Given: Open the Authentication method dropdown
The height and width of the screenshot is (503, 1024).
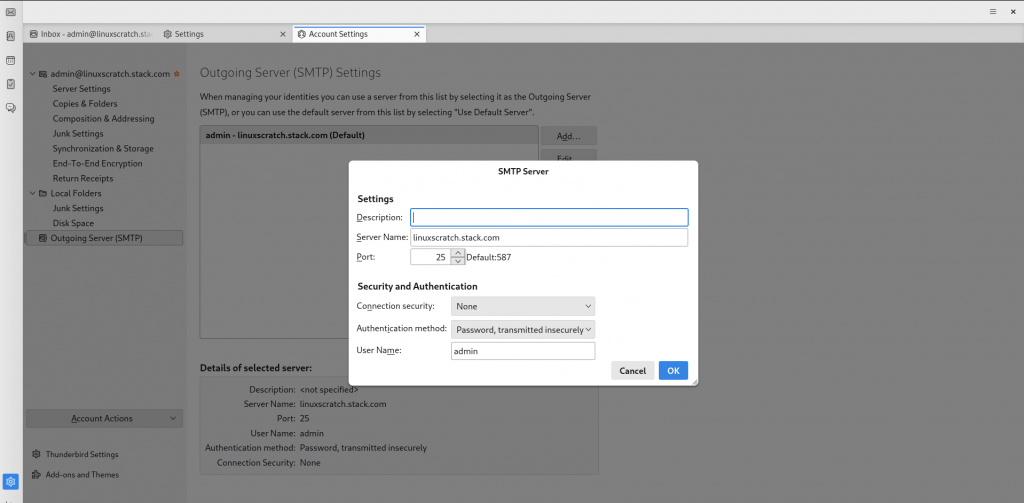Looking at the screenshot, I should click(523, 329).
